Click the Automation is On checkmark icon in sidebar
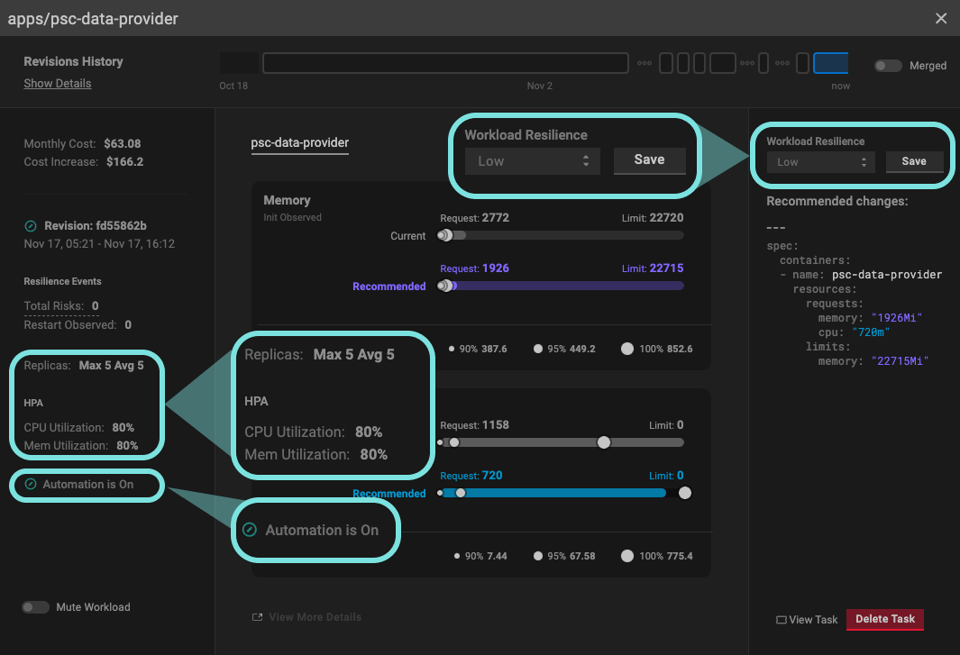This screenshot has width=960, height=655. [x=30, y=484]
